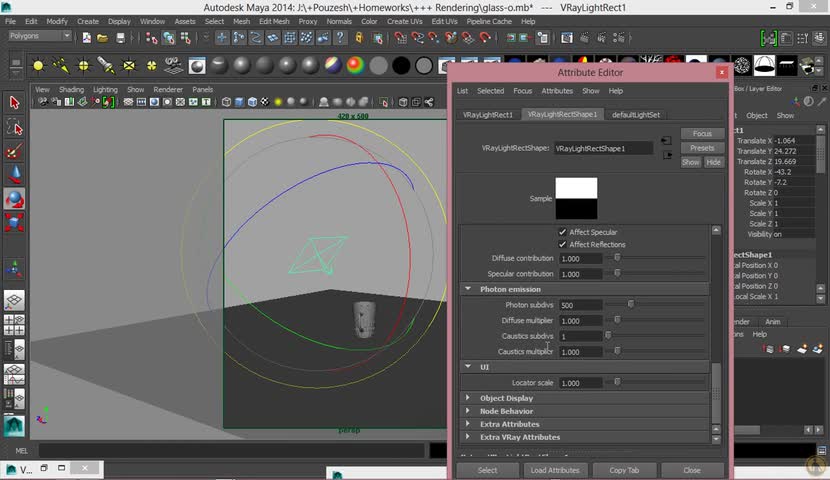Click the V-Ray dome light shelf icon
Screen dimensions: 830x480
tap(764, 66)
